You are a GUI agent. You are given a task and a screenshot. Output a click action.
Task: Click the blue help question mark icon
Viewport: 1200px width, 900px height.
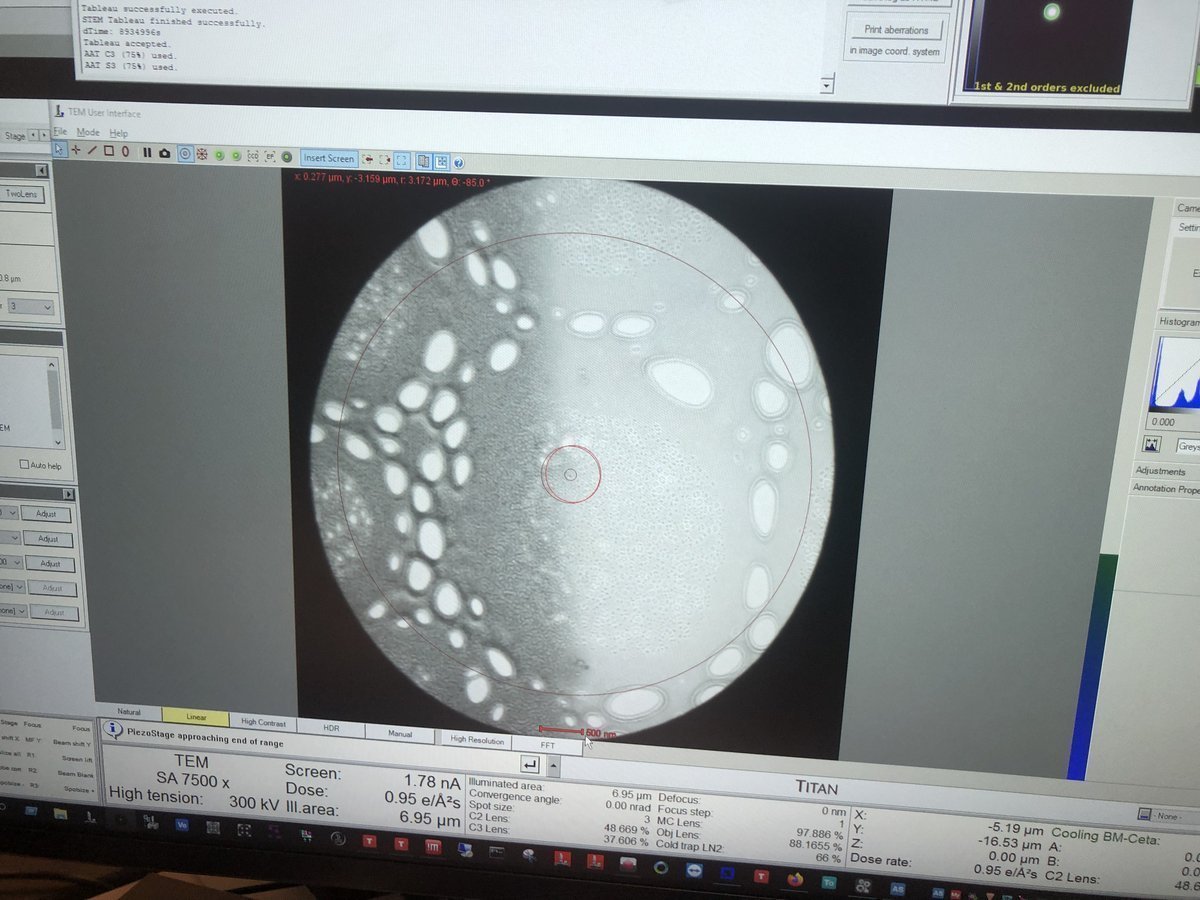point(458,161)
